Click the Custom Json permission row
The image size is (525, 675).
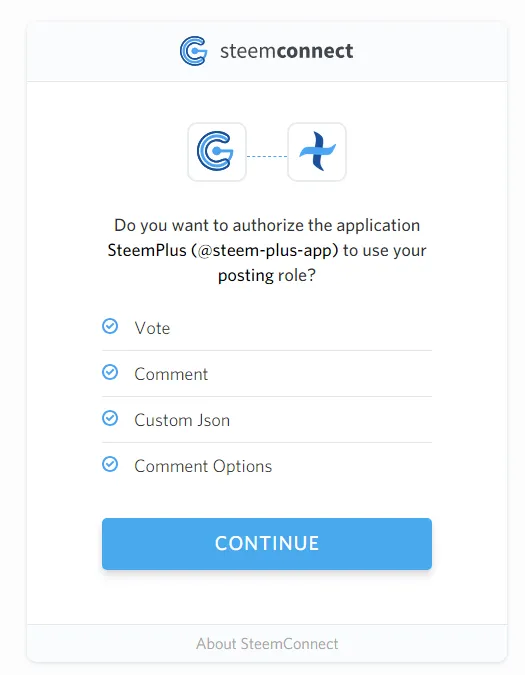pos(267,420)
